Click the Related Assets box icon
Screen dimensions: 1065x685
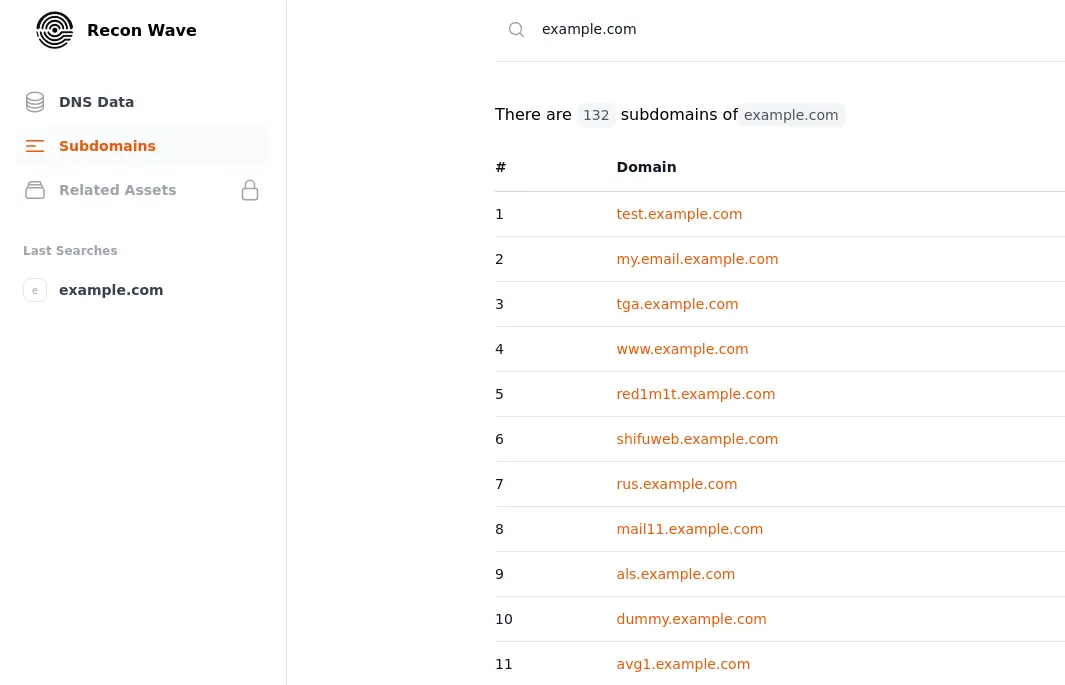(x=35, y=190)
